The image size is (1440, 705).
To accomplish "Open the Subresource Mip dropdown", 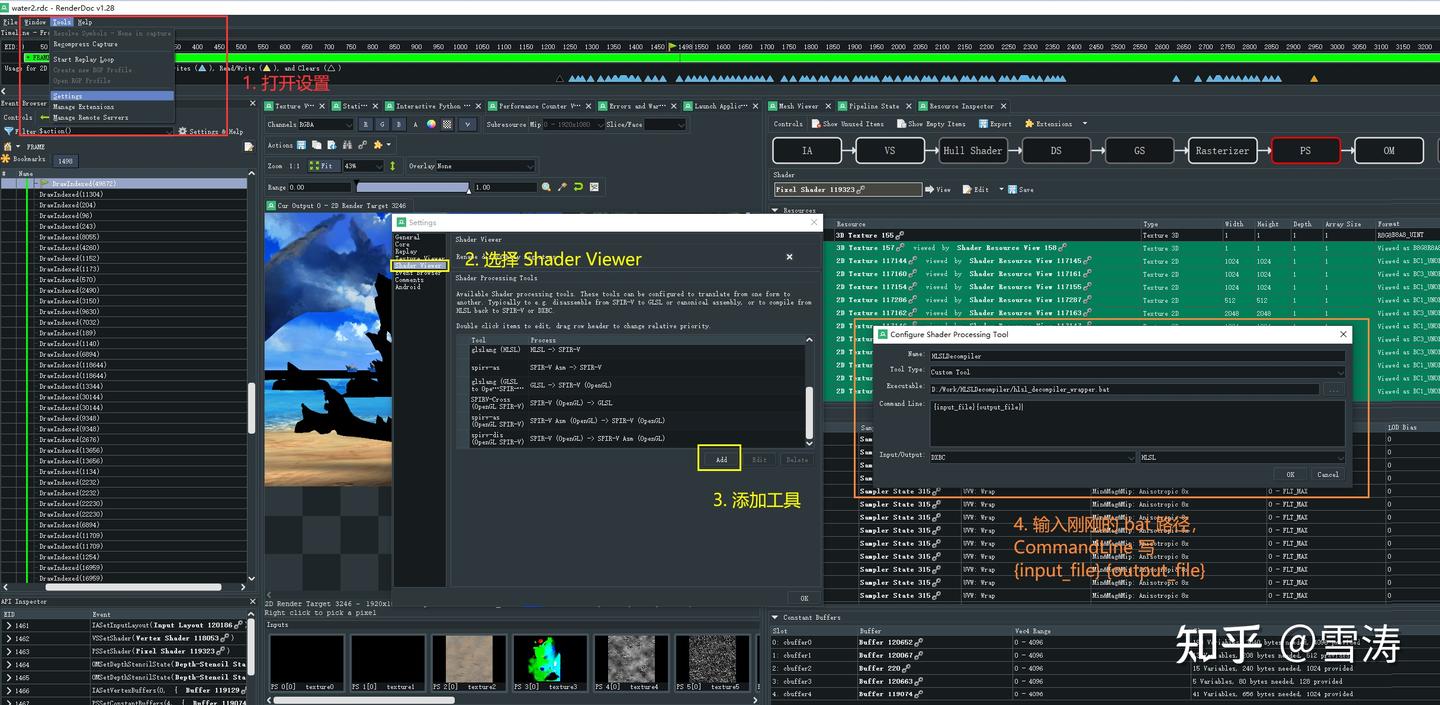I will point(574,124).
